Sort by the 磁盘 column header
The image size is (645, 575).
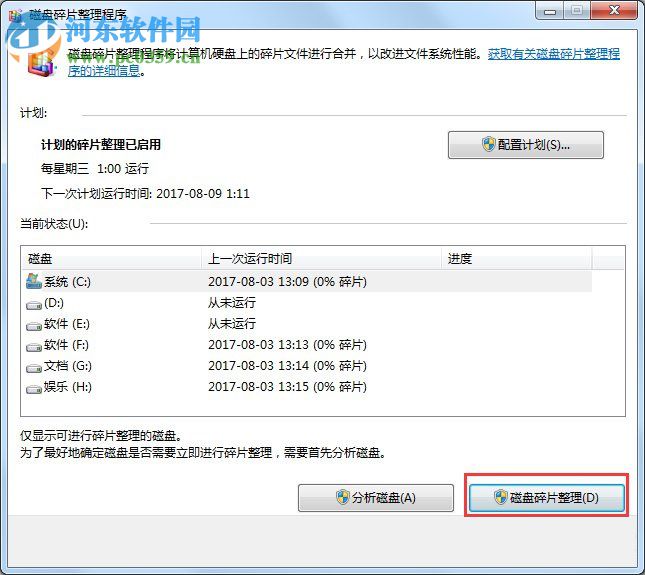(111, 258)
